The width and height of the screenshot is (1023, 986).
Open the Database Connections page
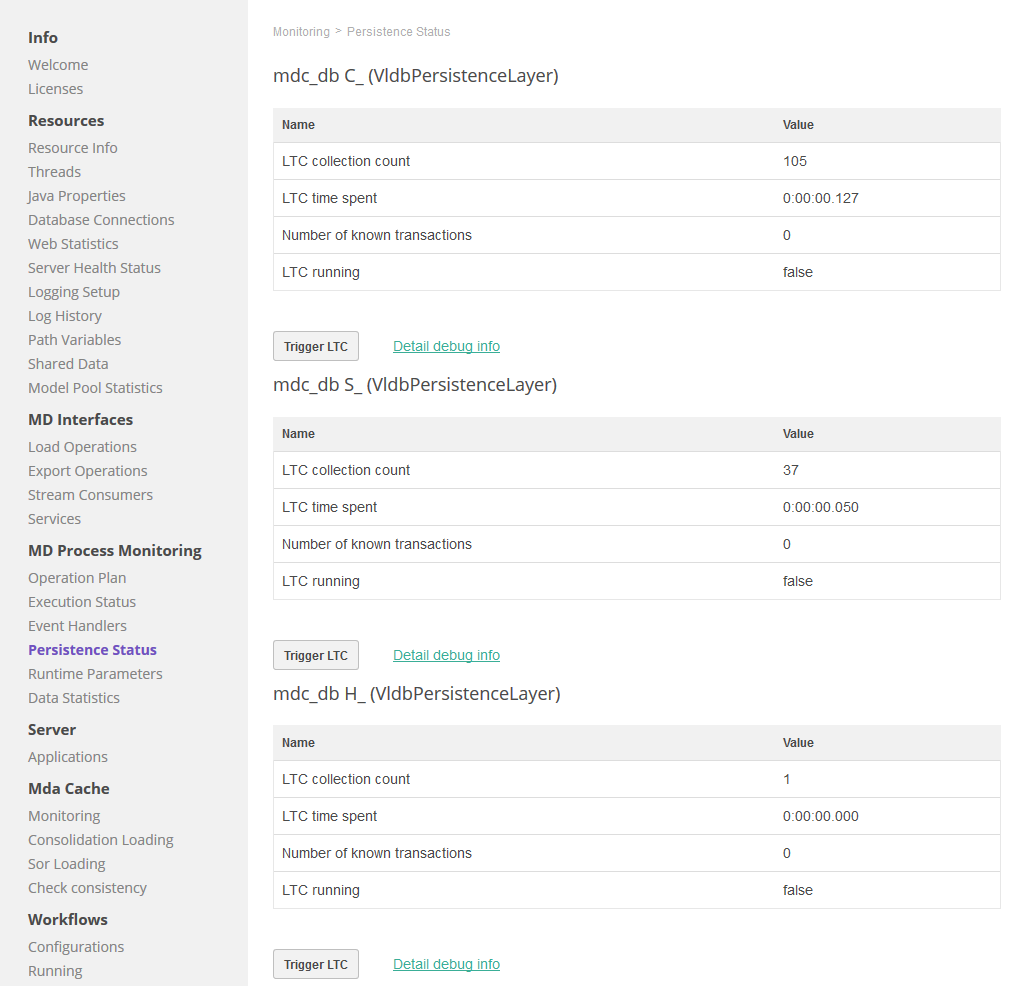pyautogui.click(x=100, y=219)
